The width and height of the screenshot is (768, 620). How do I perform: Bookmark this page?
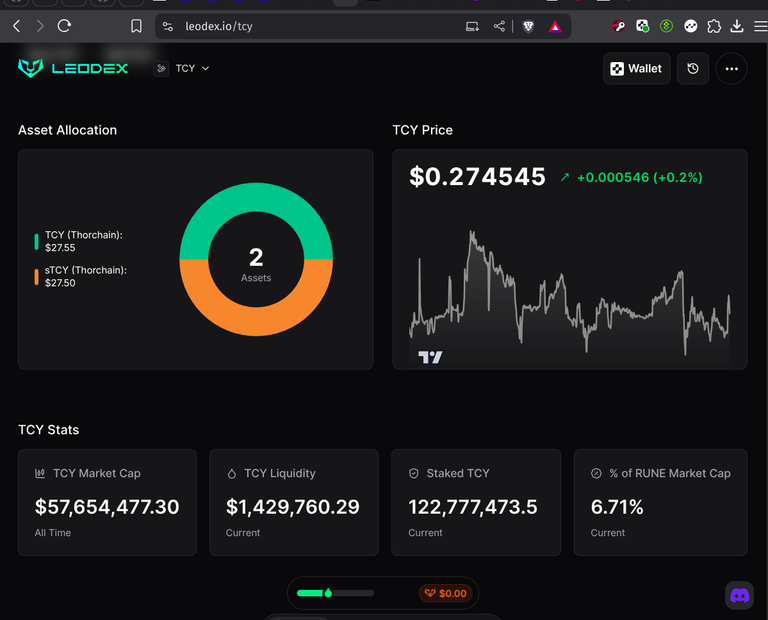tap(136, 26)
